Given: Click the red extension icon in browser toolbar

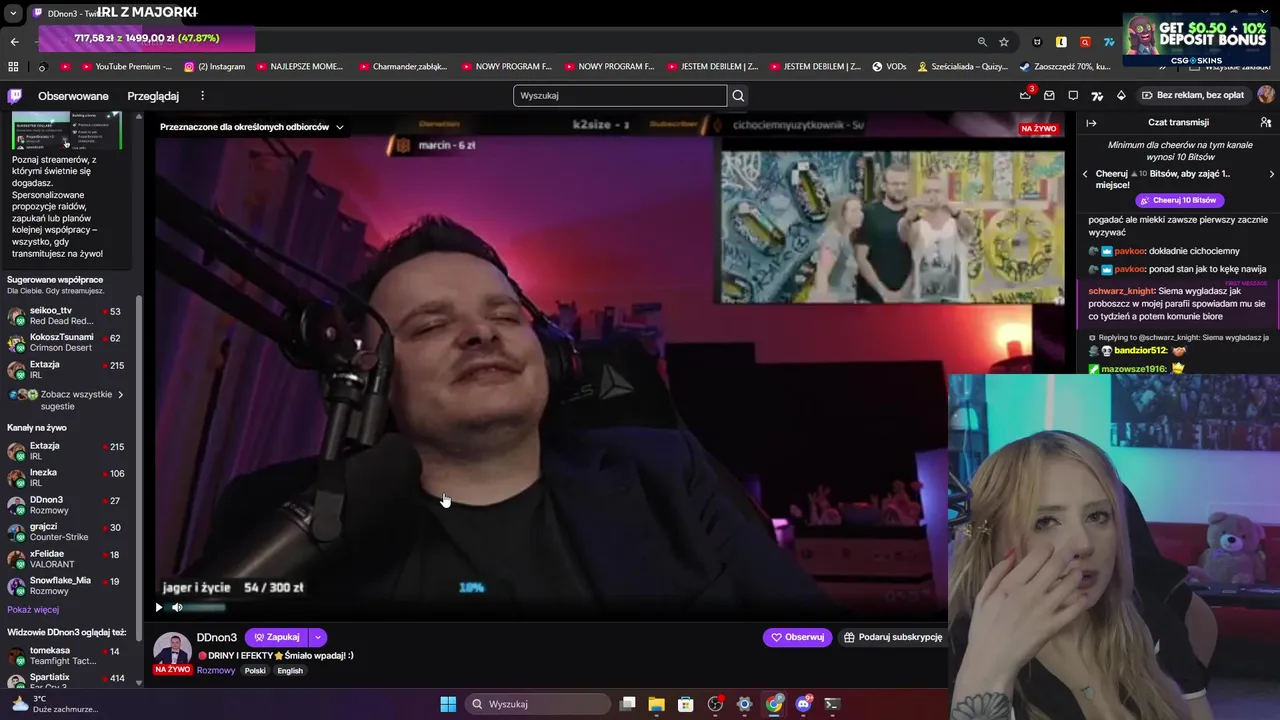Looking at the screenshot, I should [x=1085, y=42].
